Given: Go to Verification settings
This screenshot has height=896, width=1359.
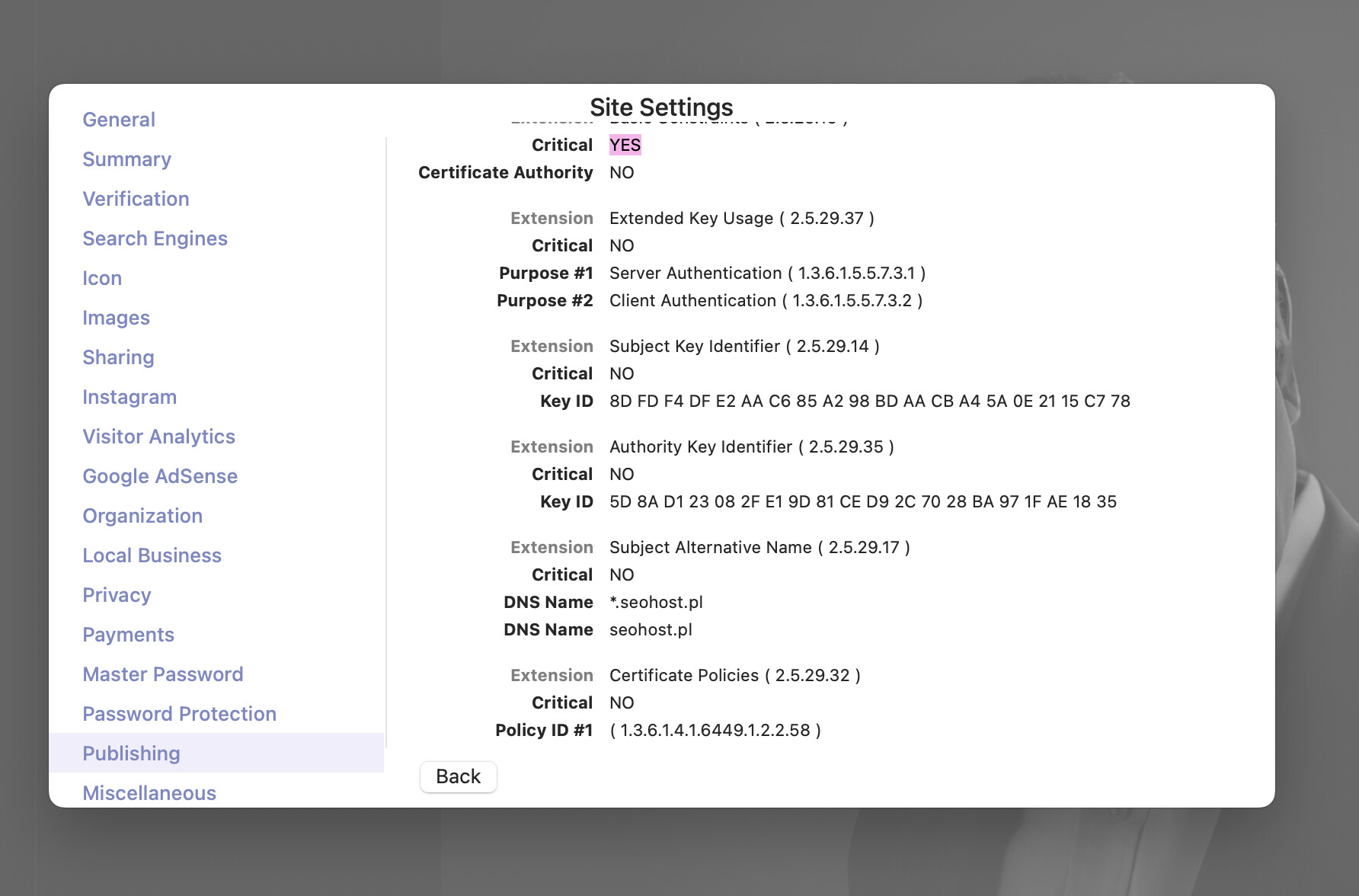Looking at the screenshot, I should pos(136,199).
